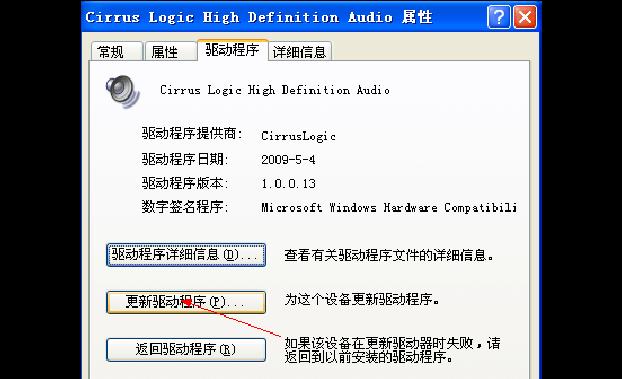Select the driver date 2009-5-4
This screenshot has height=379, width=622.
pyautogui.click(x=288, y=160)
